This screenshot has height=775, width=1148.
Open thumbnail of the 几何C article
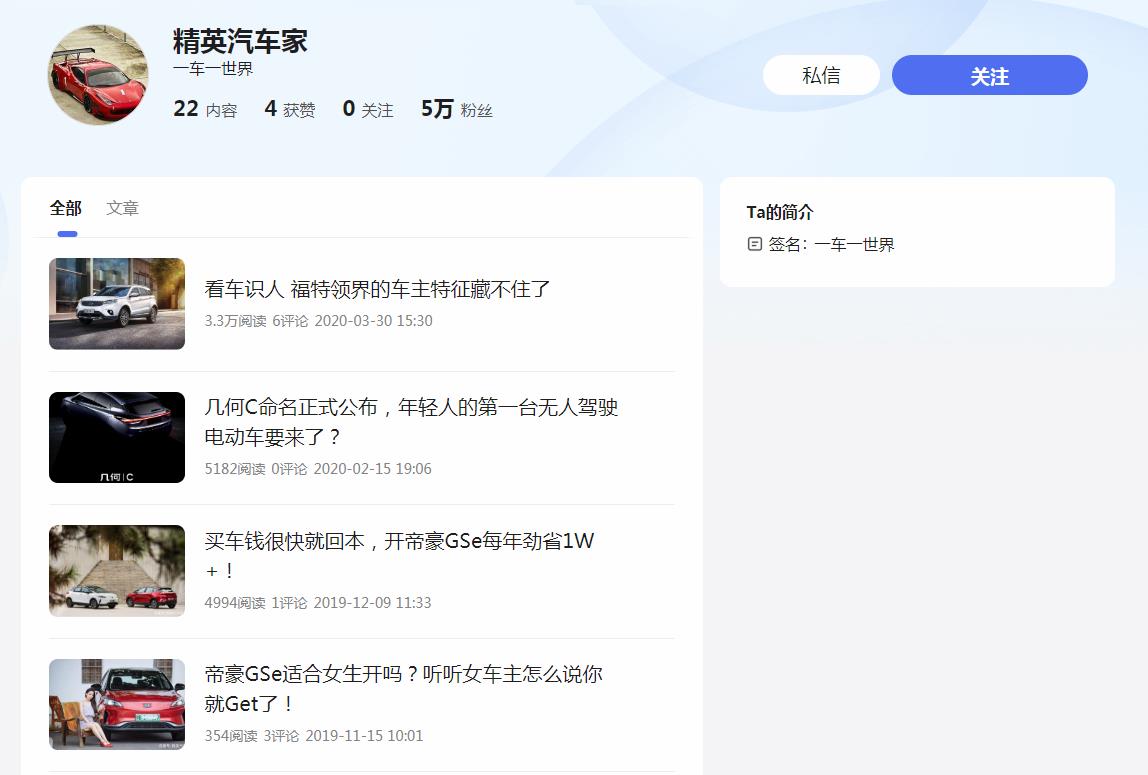(x=117, y=438)
